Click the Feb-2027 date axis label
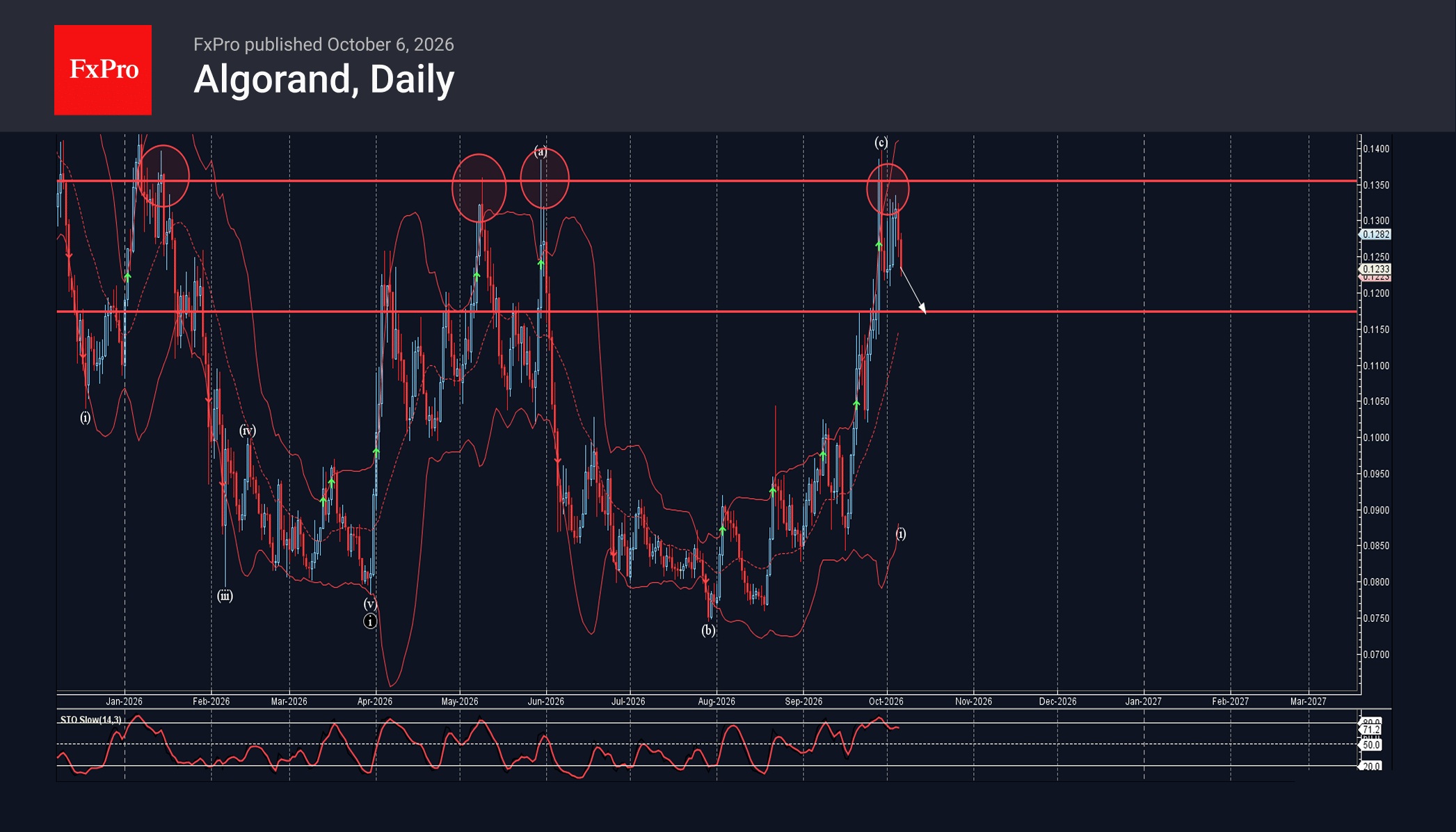The width and height of the screenshot is (1456, 832). click(x=1231, y=701)
